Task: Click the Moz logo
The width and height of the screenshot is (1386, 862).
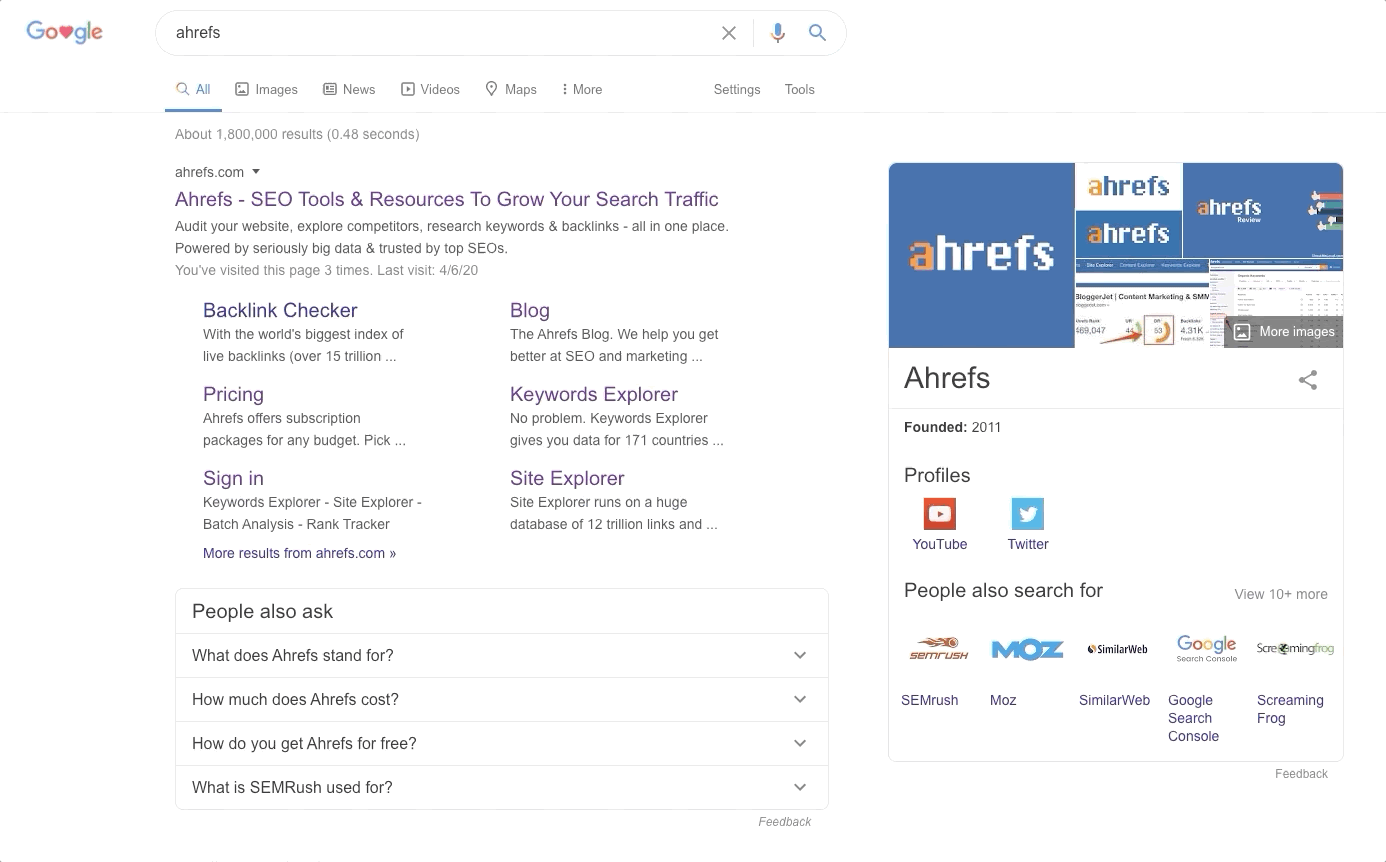Action: click(x=1027, y=649)
